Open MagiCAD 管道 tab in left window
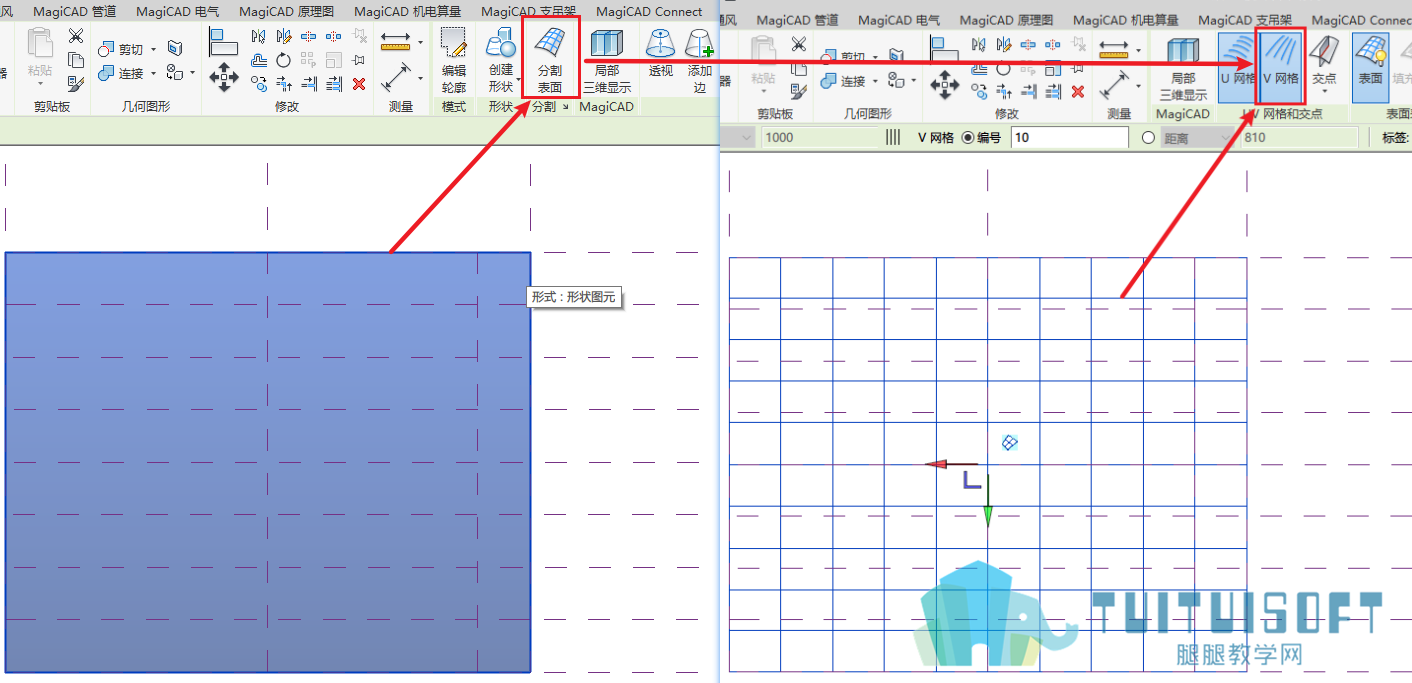This screenshot has width=1412, height=683. (74, 12)
